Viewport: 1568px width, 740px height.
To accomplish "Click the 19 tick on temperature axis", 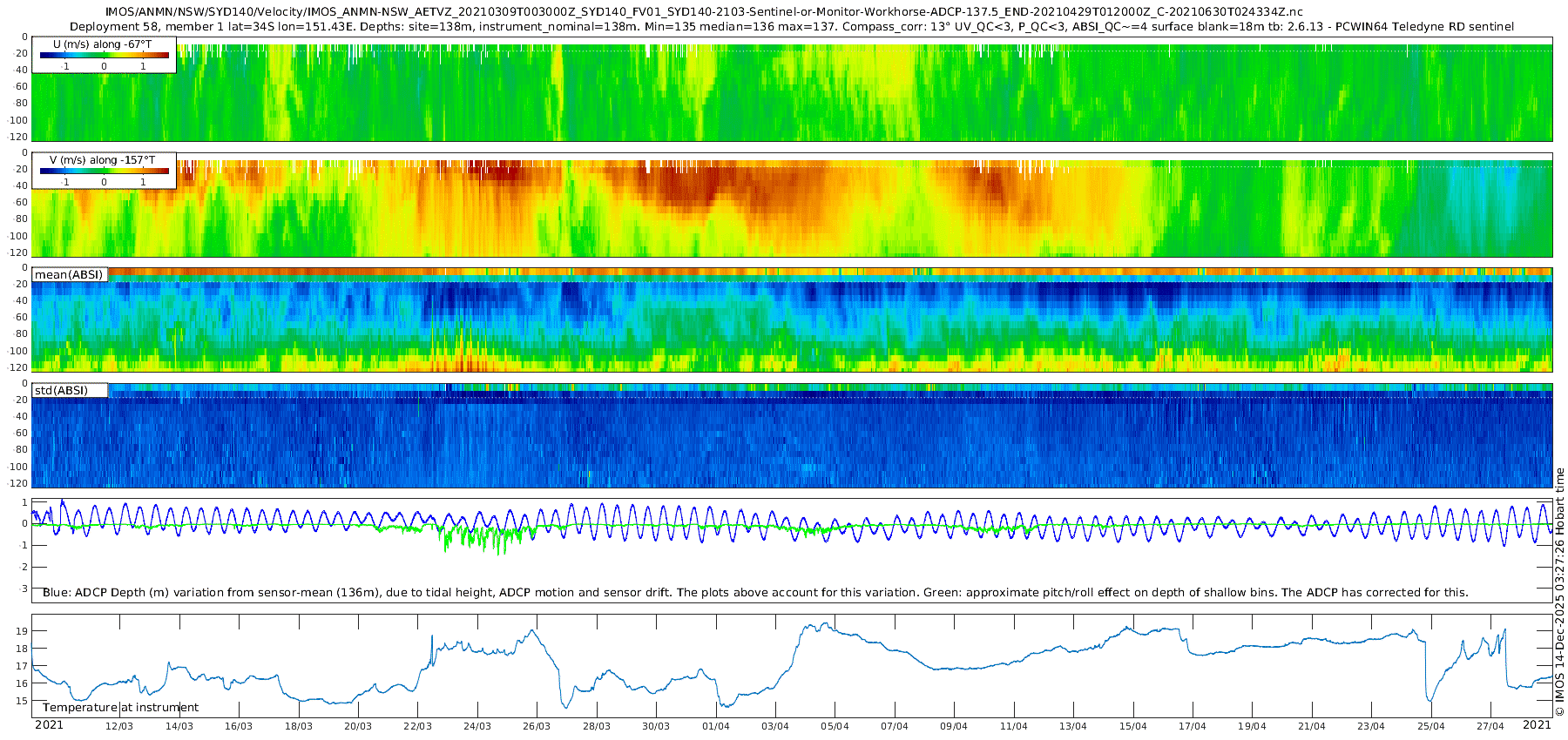I will coord(23,631).
